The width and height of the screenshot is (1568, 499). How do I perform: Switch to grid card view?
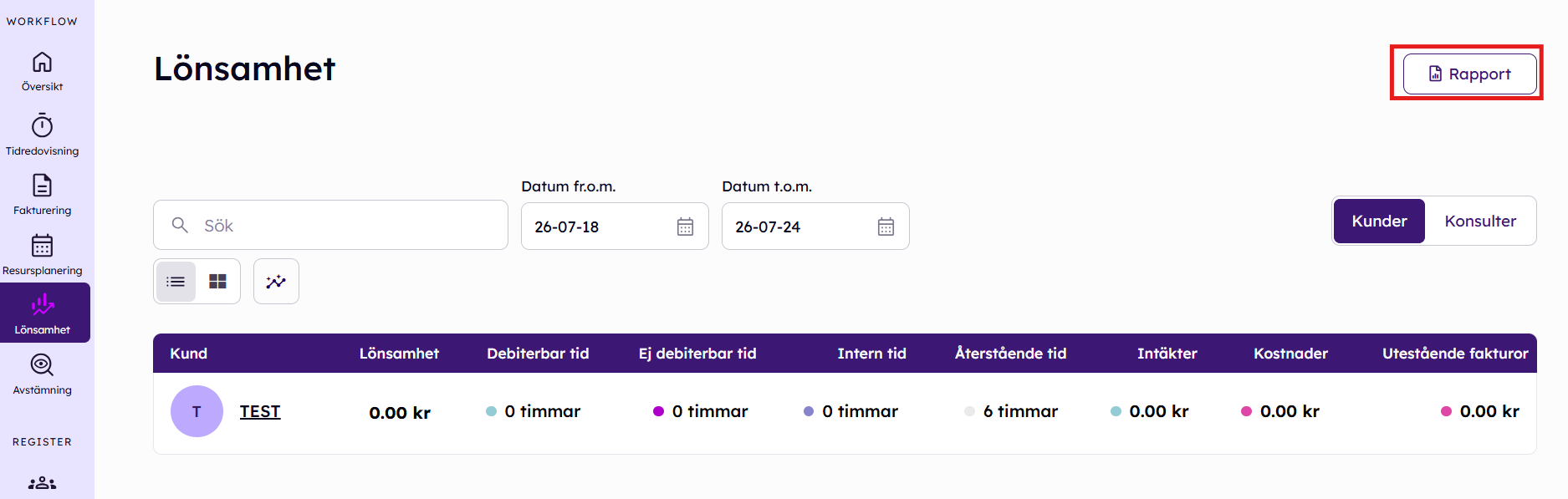[217, 282]
